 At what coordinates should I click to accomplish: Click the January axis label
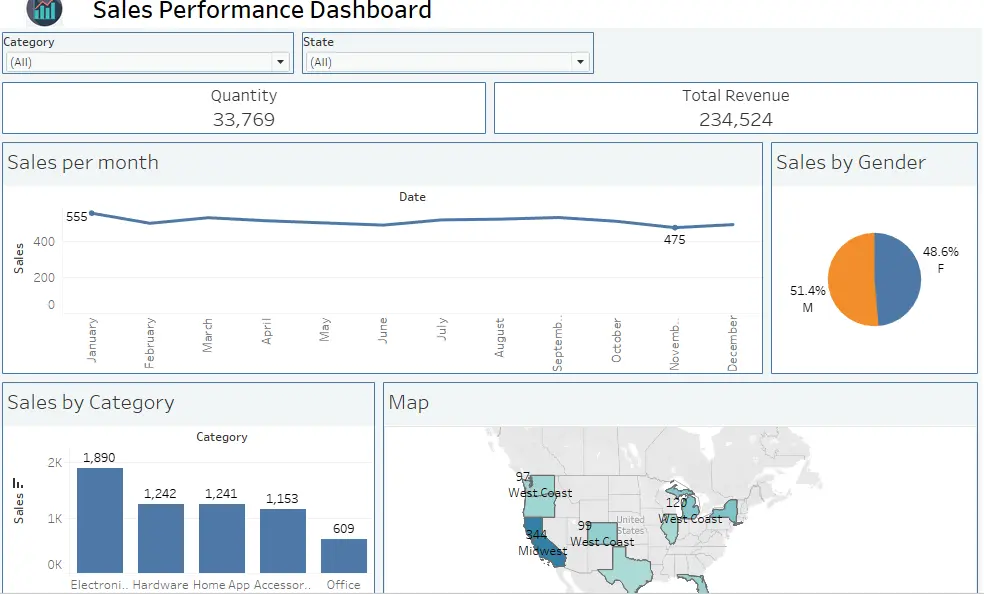coord(92,340)
